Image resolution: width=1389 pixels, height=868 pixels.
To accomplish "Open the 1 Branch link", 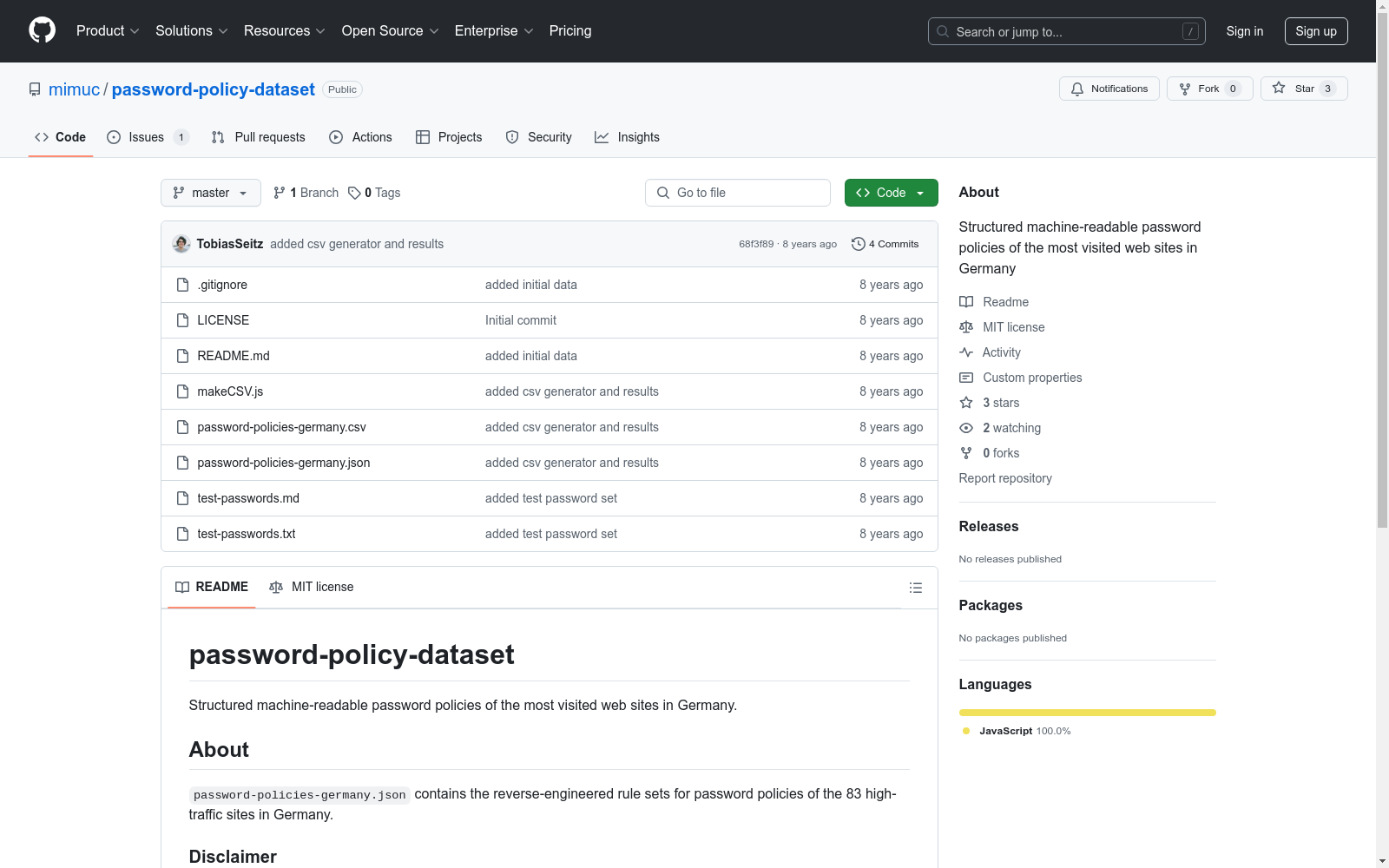I will coord(306,193).
